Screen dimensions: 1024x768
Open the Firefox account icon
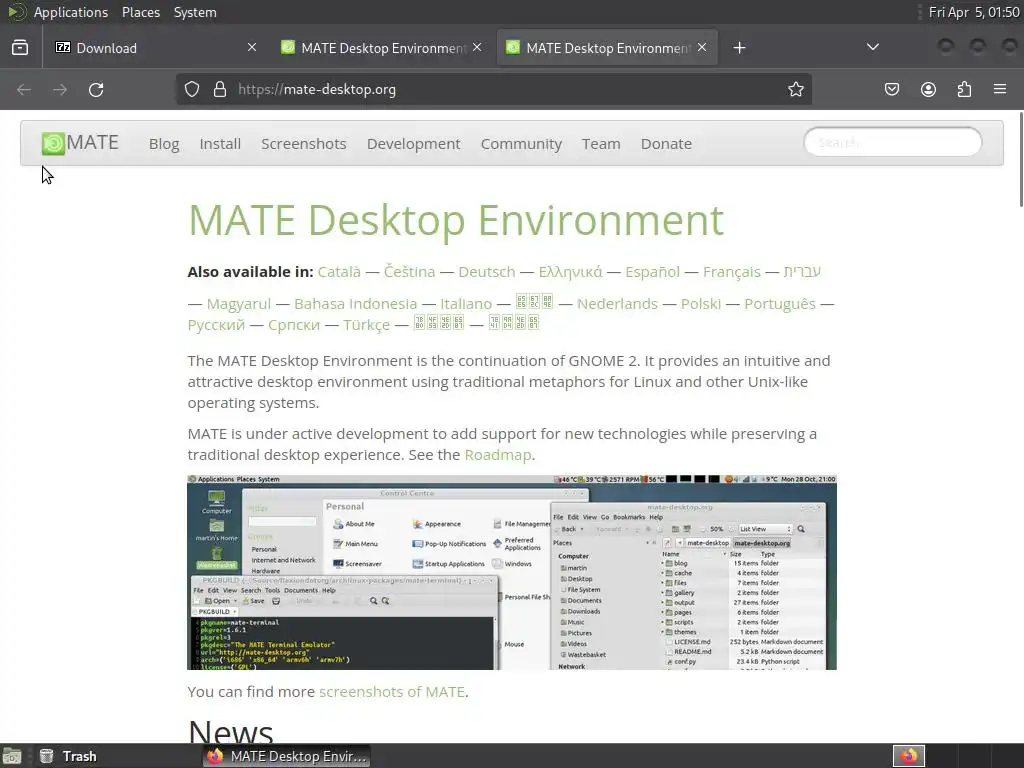click(x=928, y=89)
